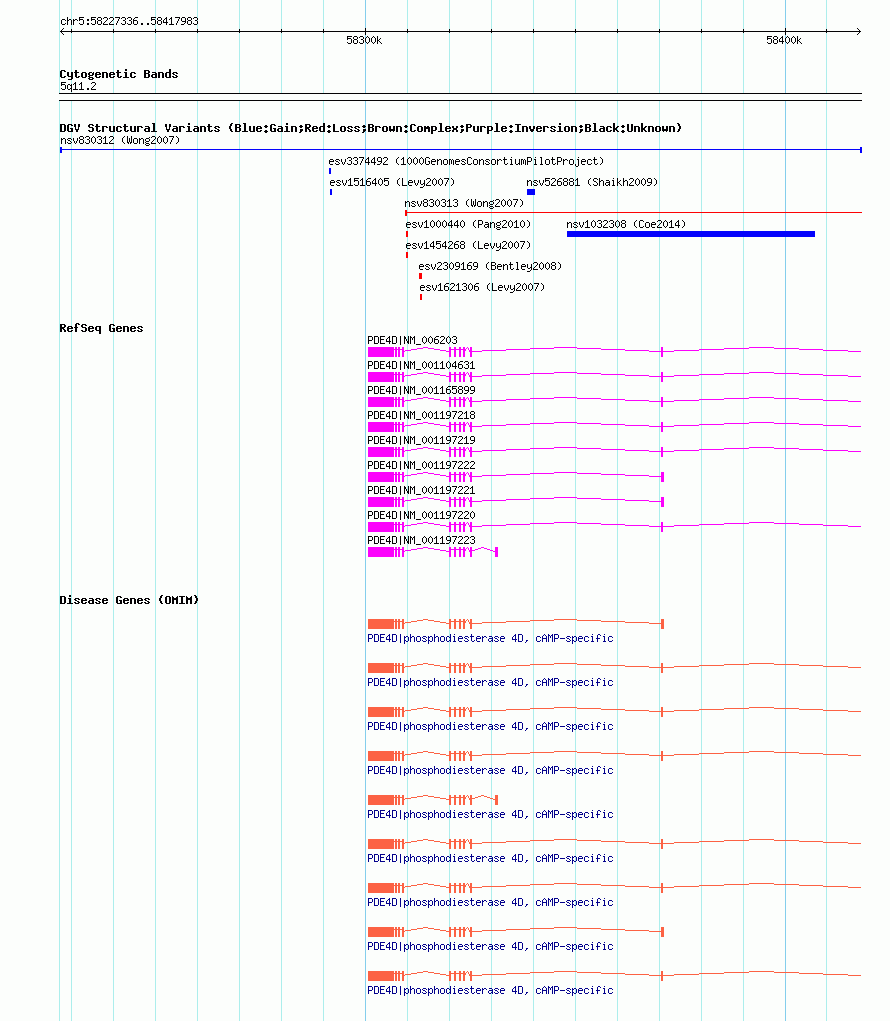Select the RefSeq Genes track title
This screenshot has width=890, height=1021.
(x=101, y=328)
